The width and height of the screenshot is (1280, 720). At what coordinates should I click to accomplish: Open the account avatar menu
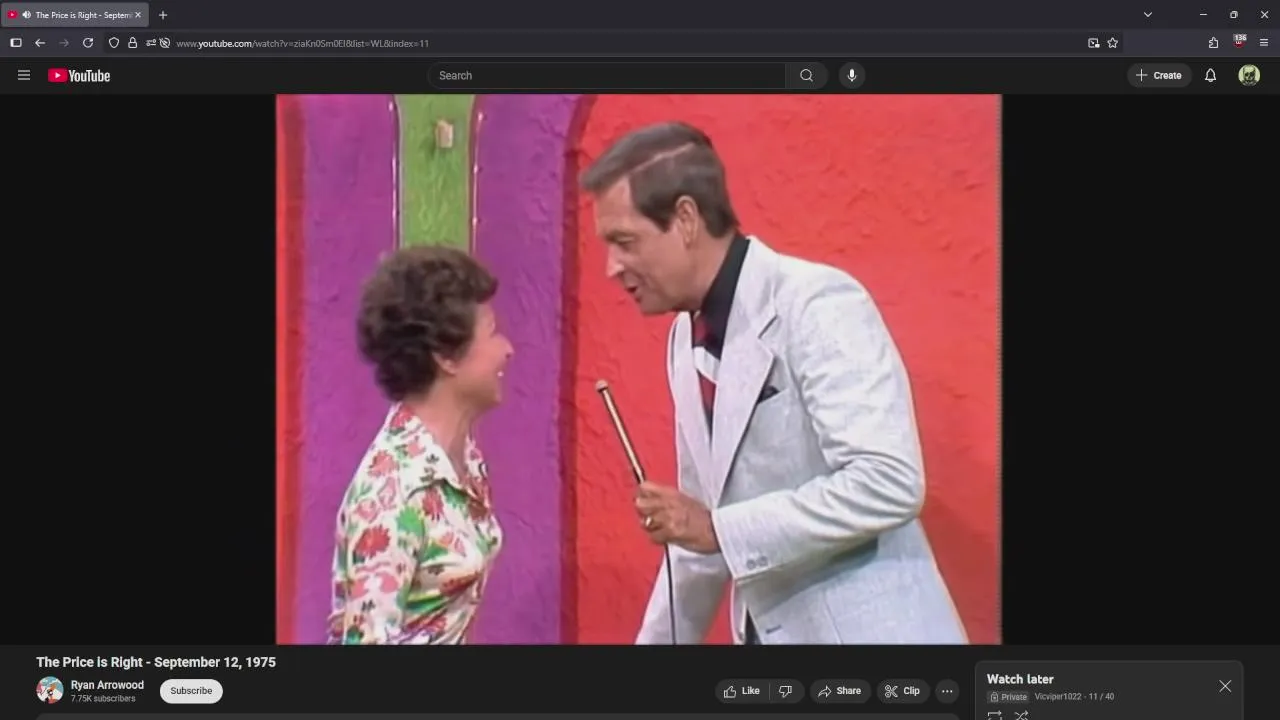point(1249,75)
